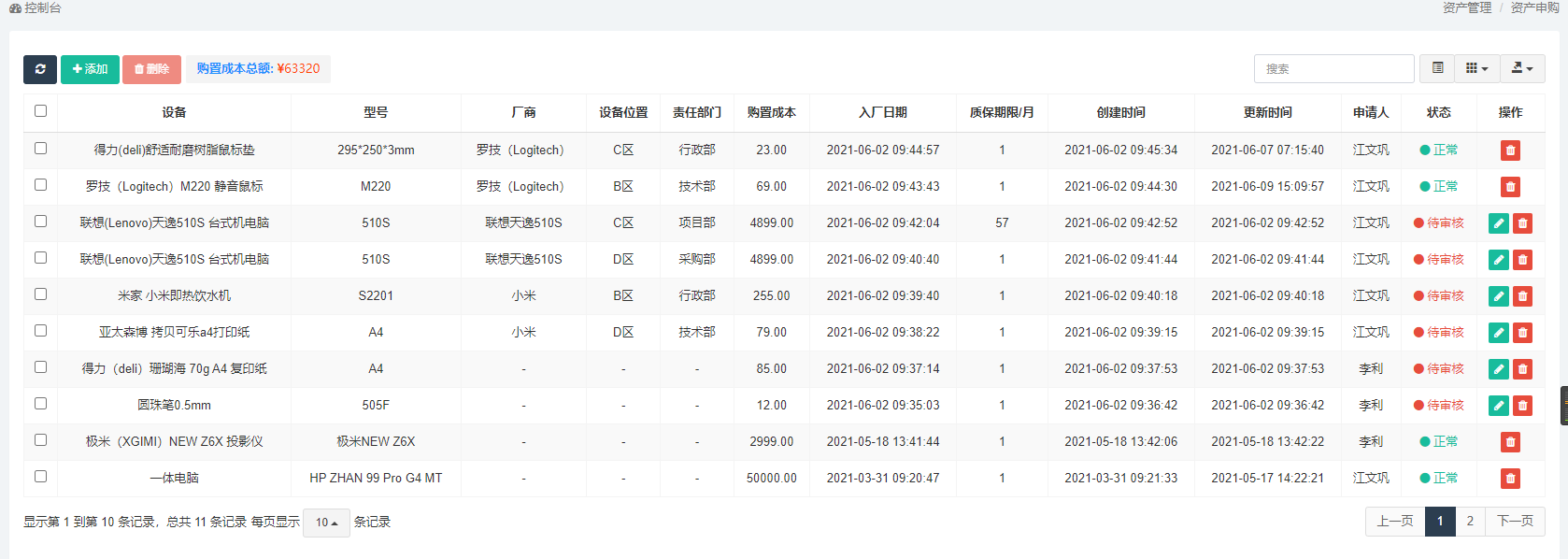Sort by the 设备 column header
1568x559 pixels.
point(174,112)
